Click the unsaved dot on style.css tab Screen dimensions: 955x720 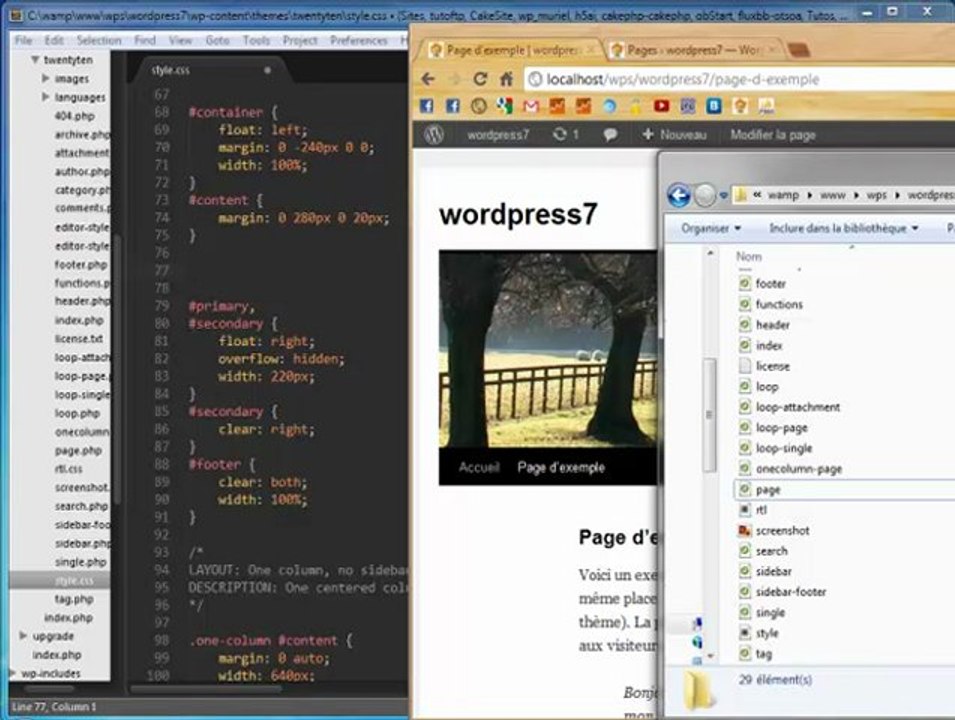tap(267, 71)
